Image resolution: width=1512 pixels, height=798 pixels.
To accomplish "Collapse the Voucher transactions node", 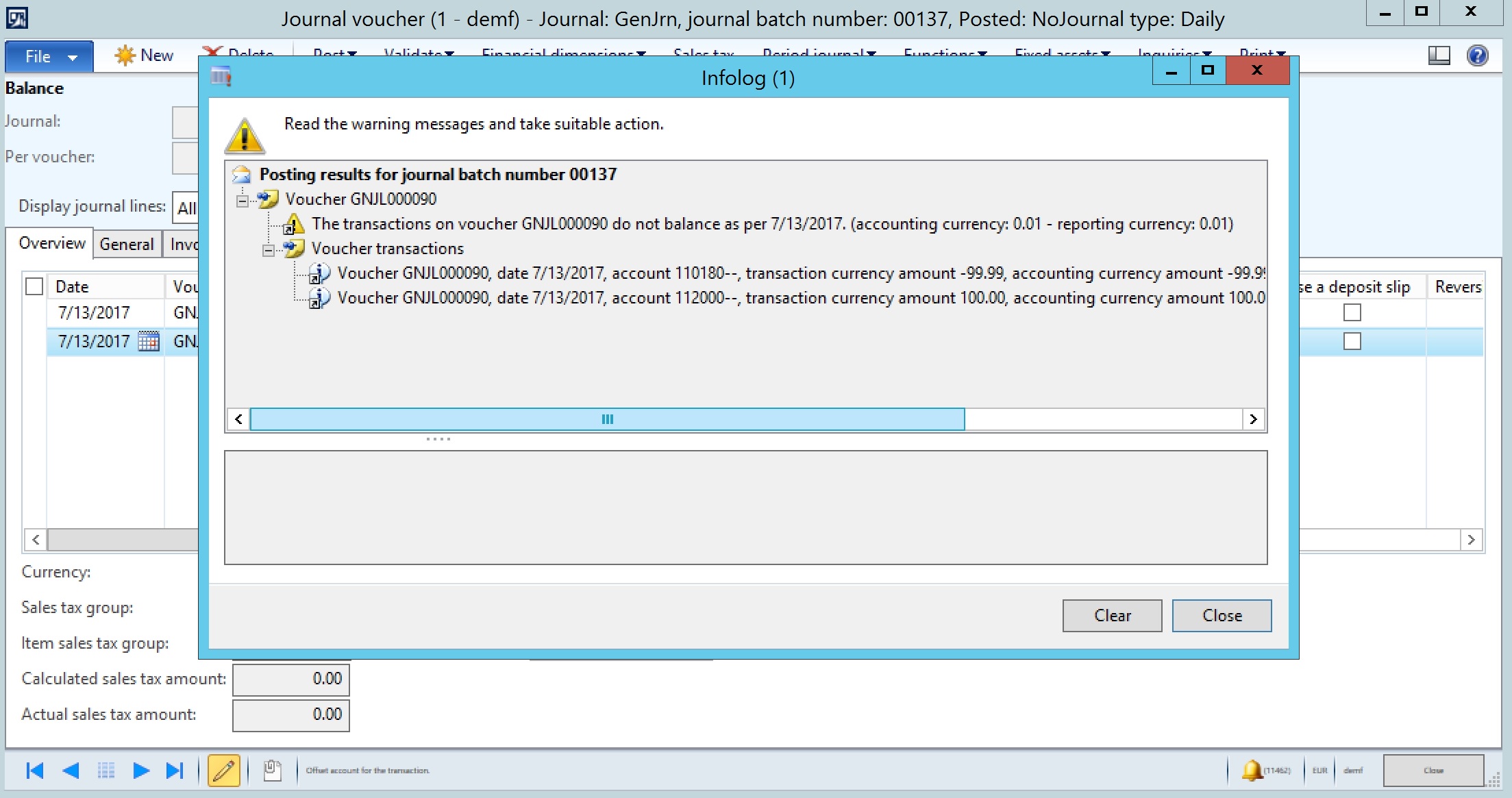I will (x=268, y=249).
